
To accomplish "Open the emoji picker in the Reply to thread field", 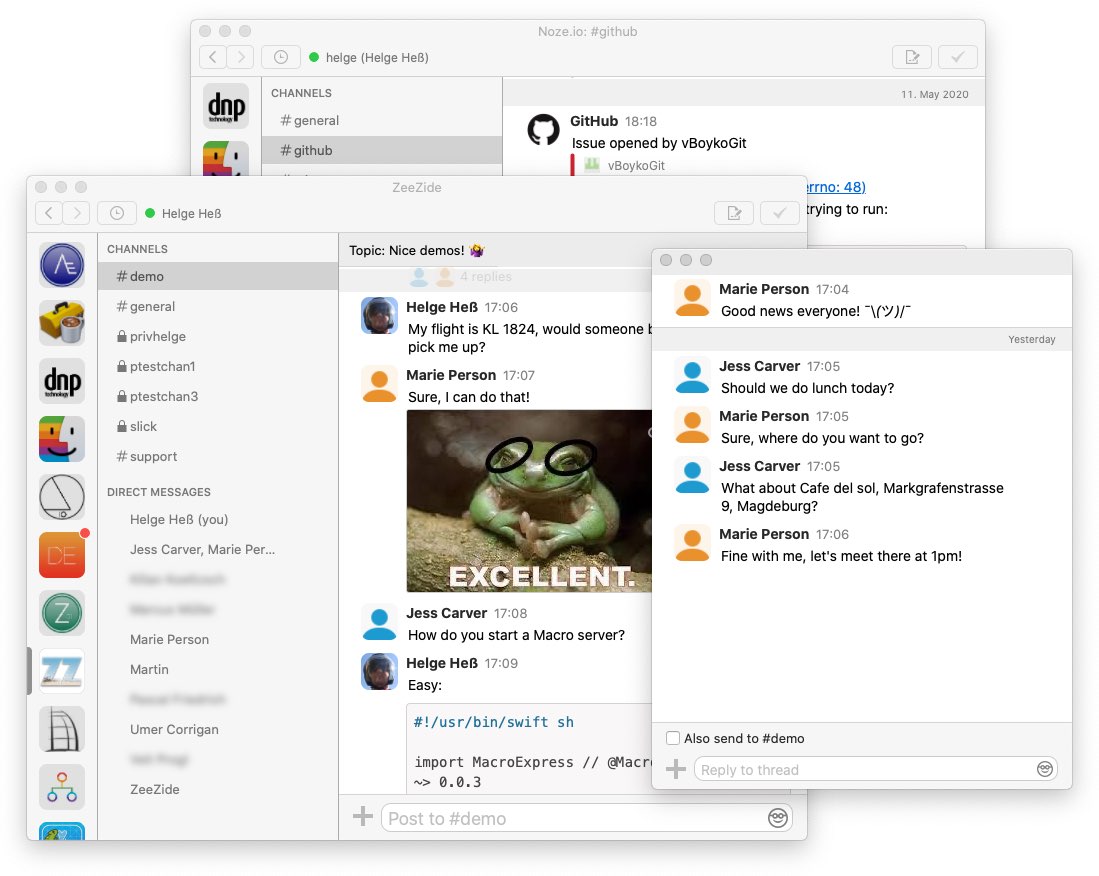I will (1045, 769).
